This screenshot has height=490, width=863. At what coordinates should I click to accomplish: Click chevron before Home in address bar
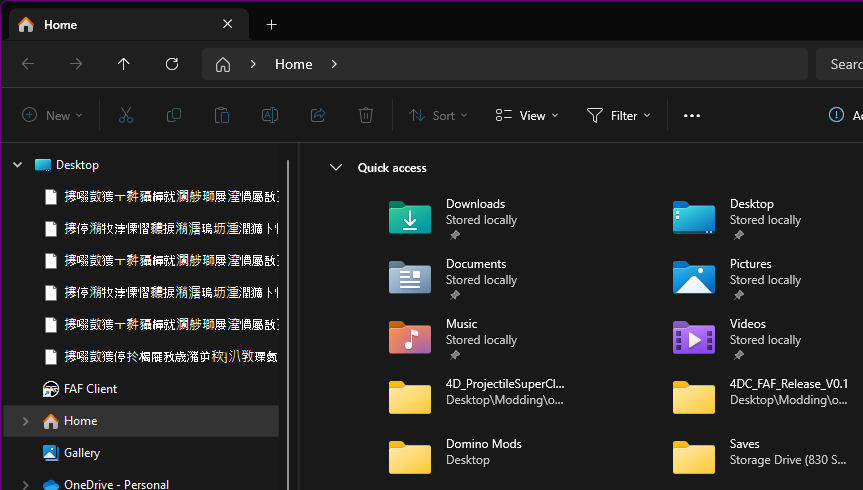[253, 64]
